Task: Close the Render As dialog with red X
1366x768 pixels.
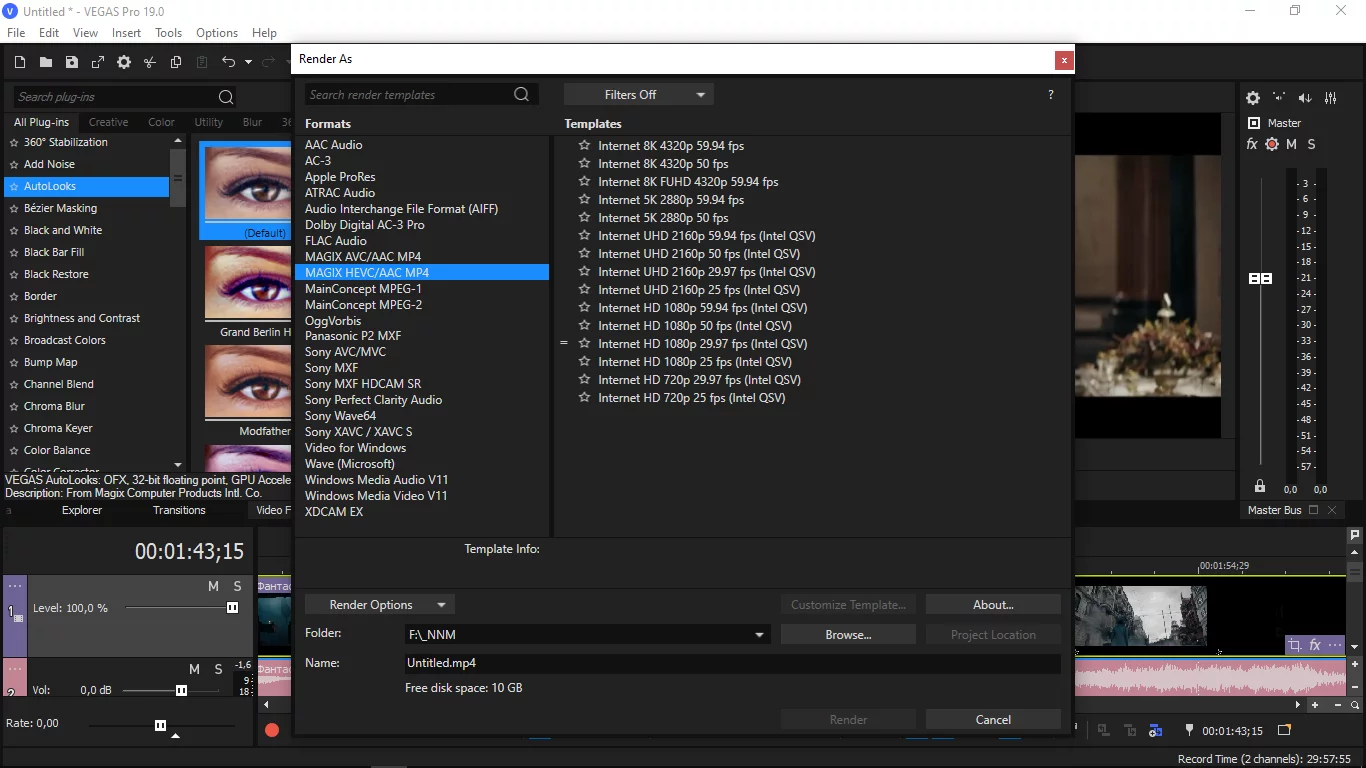Action: click(x=1064, y=60)
